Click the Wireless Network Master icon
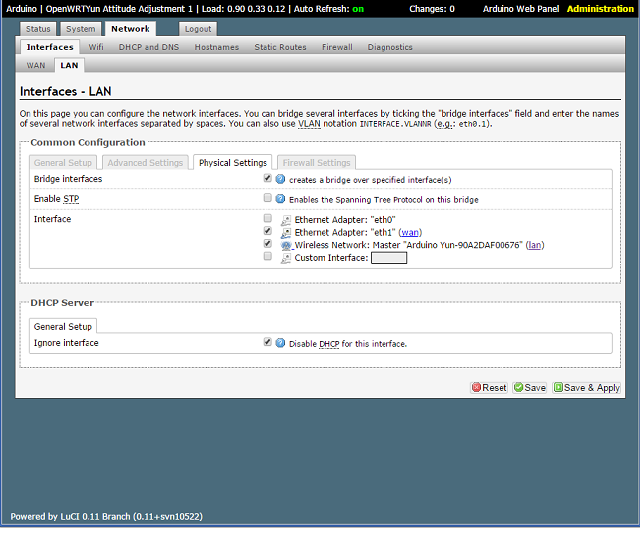The width and height of the screenshot is (640, 533). pos(286,246)
